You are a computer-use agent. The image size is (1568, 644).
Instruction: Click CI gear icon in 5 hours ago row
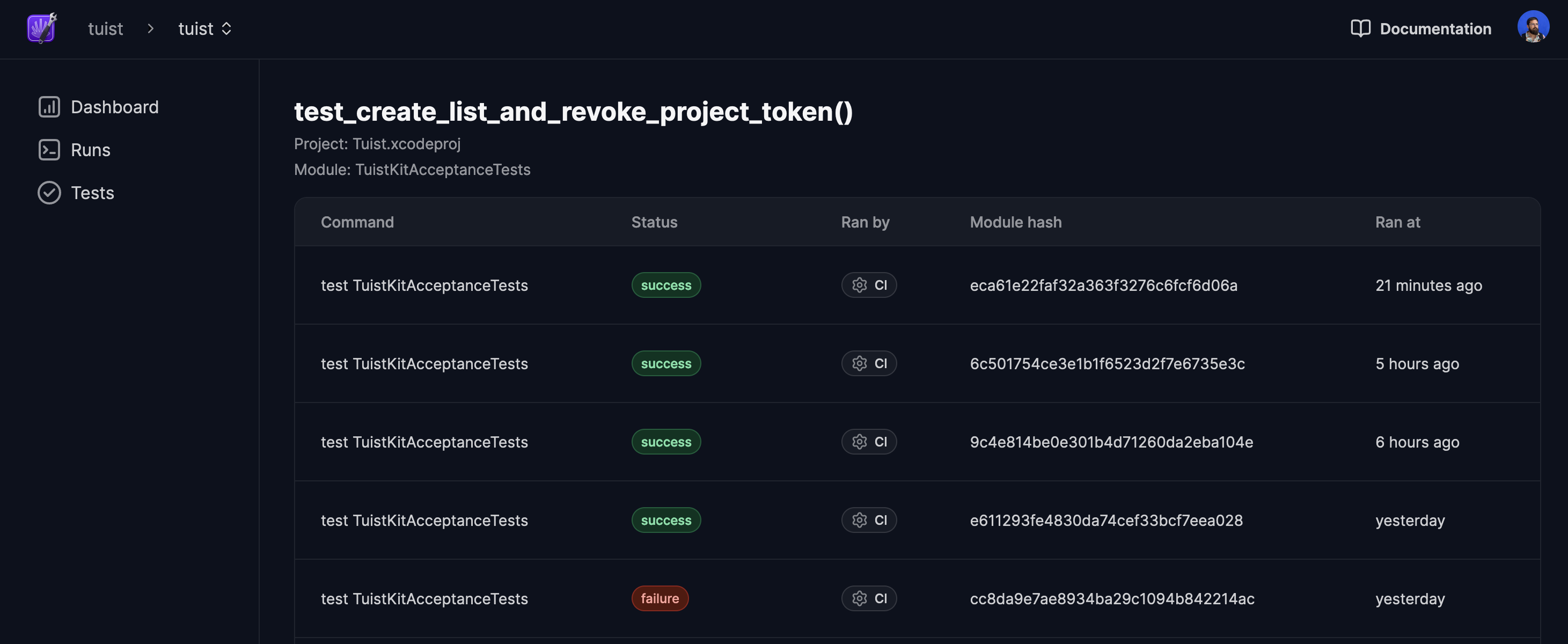860,363
